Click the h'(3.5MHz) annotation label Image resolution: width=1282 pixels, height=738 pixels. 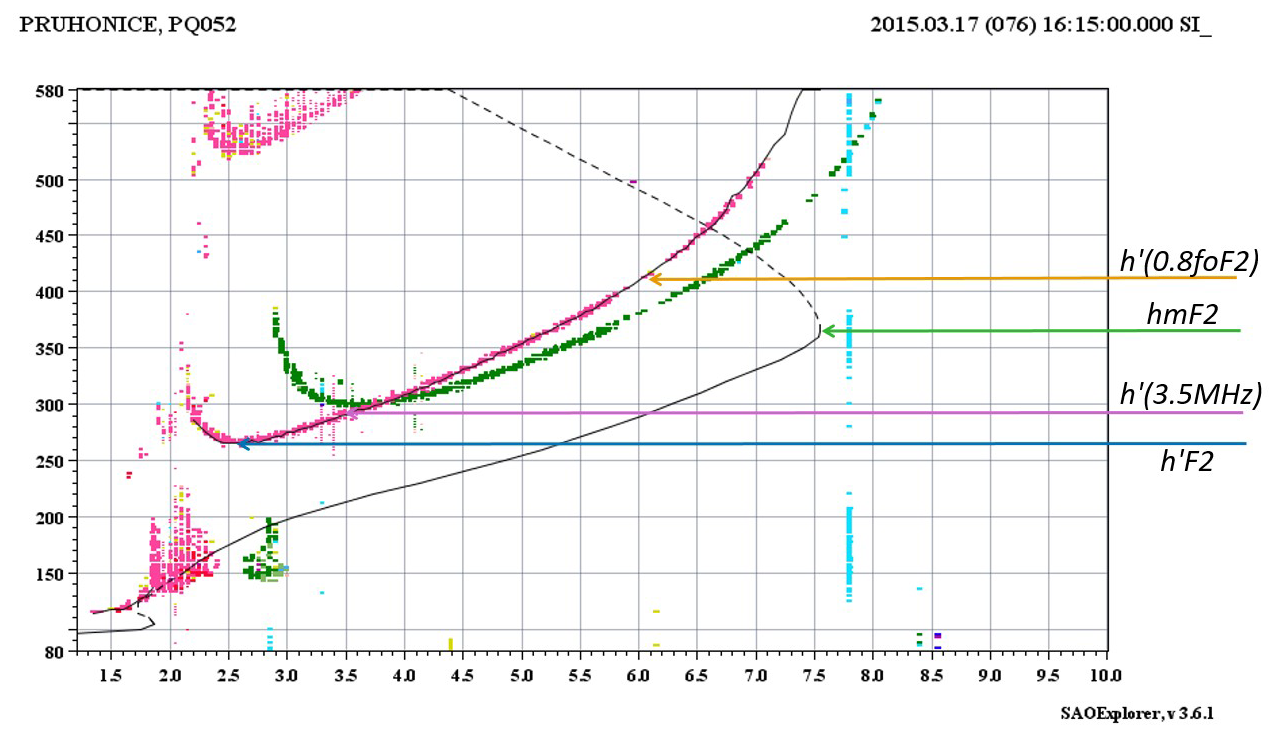(1188, 395)
